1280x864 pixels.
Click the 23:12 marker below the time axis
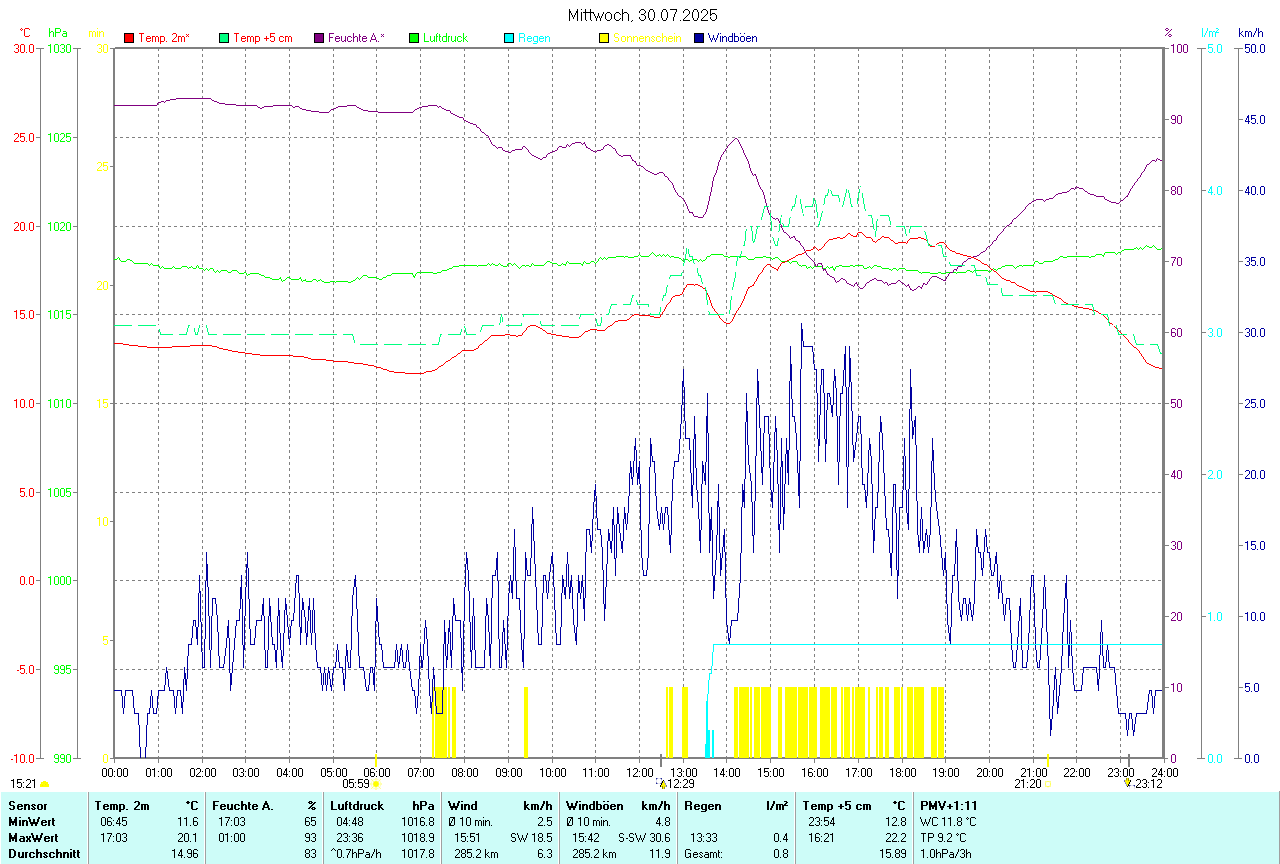1128,784
